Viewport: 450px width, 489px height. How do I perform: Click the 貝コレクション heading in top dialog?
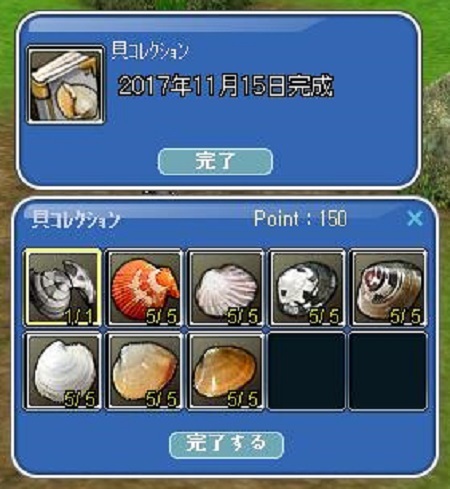150,51
